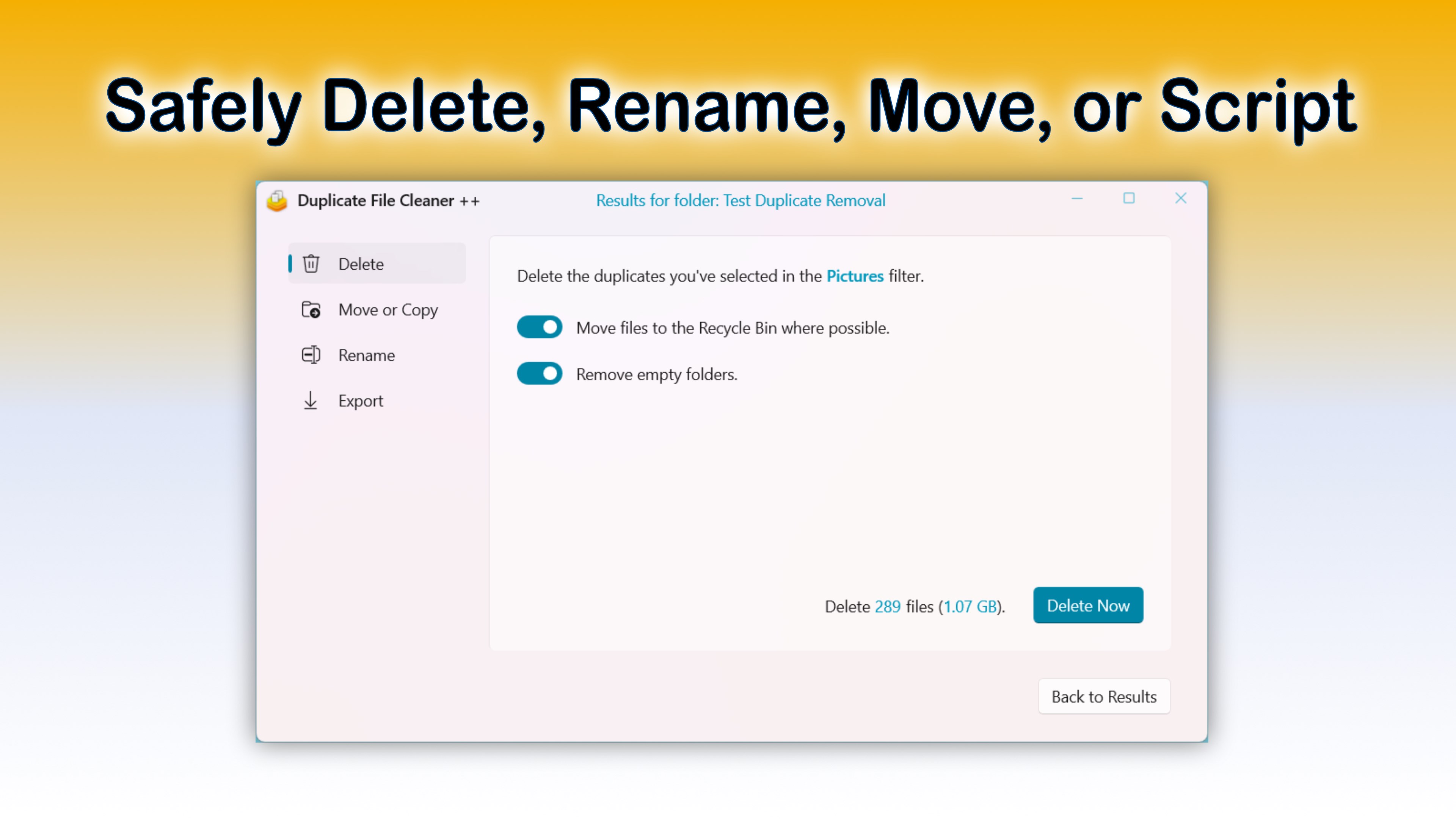The height and width of the screenshot is (819, 1456).
Task: Click the 289 files count text
Action: tap(887, 607)
